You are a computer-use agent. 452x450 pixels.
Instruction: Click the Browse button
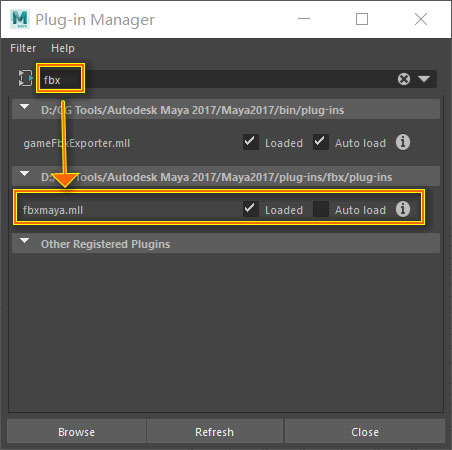pos(76,432)
